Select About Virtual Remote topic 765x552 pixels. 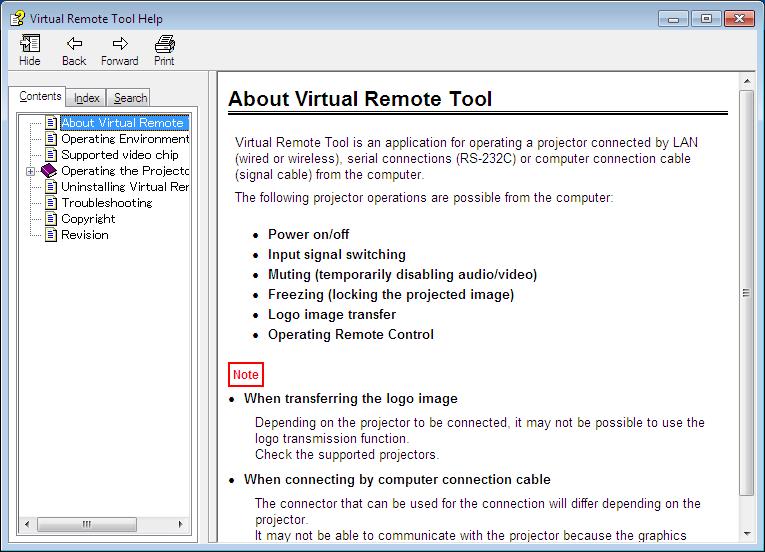[x=124, y=123]
